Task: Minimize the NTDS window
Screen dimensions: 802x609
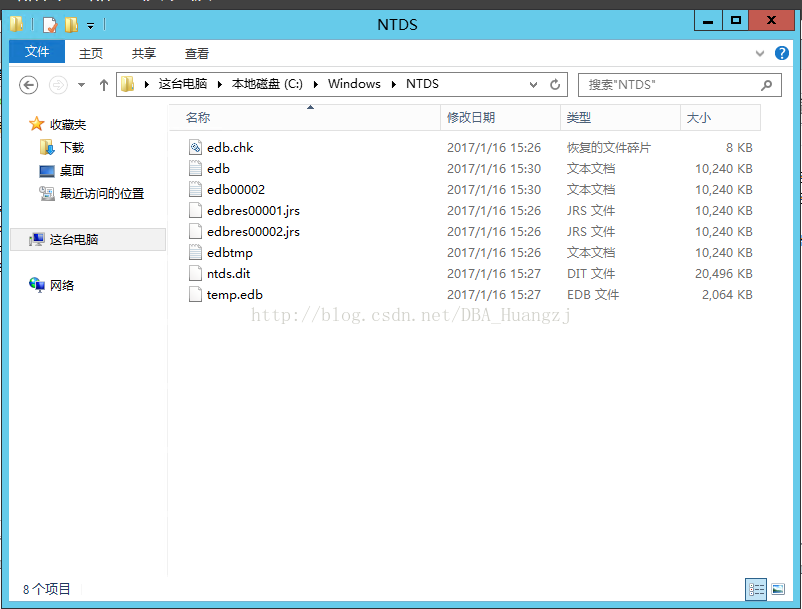Action: (708, 21)
